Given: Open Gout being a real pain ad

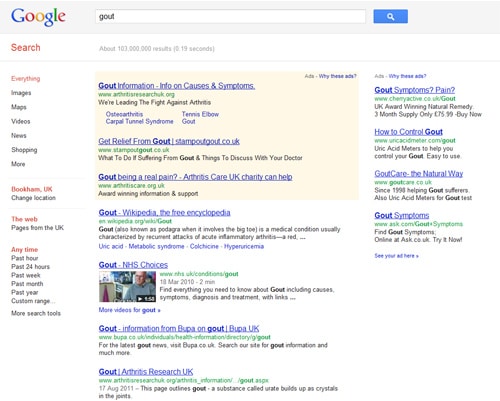Looking at the screenshot, I should coord(195,177).
